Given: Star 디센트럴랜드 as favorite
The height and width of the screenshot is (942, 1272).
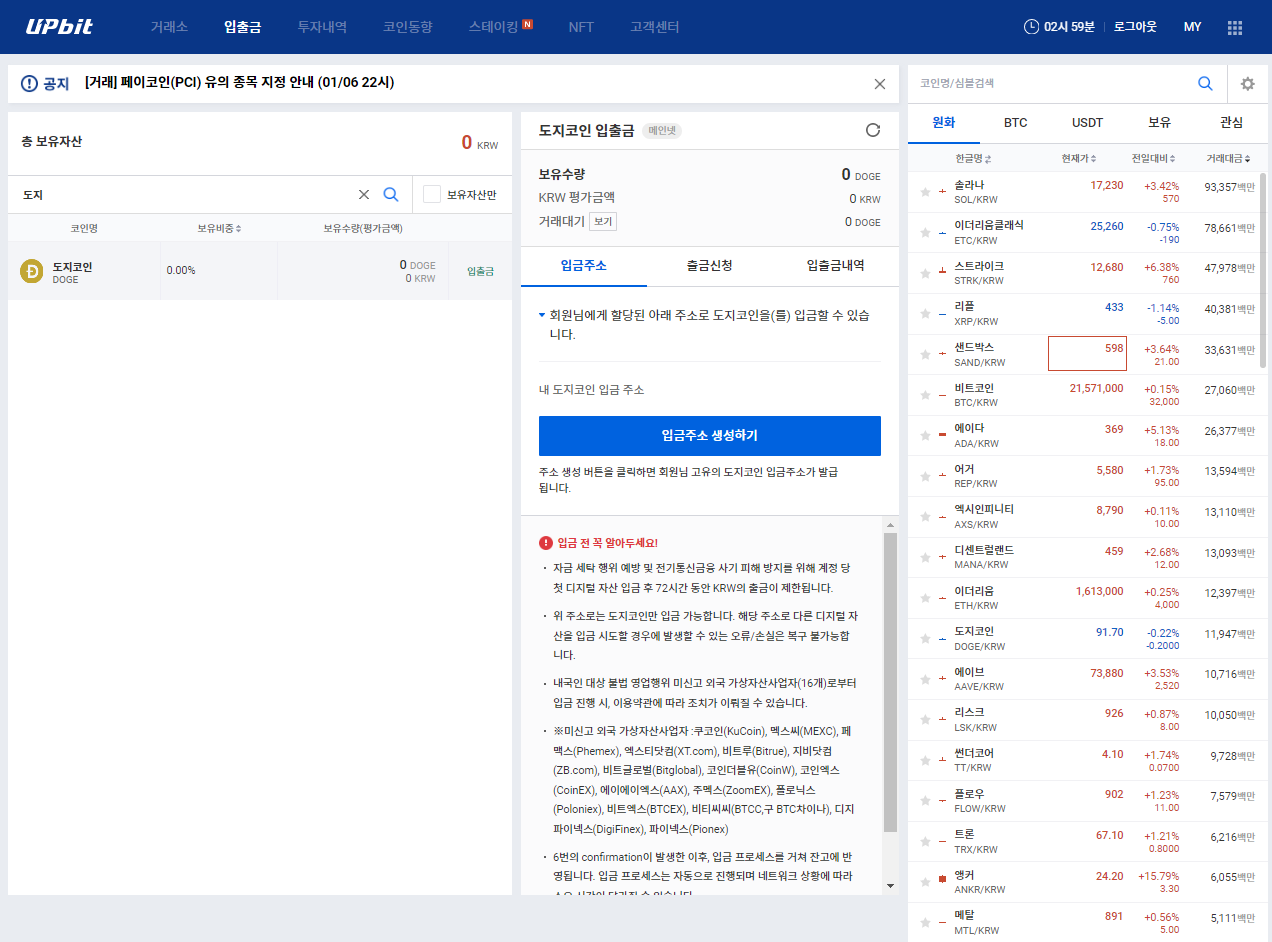Looking at the screenshot, I should pyautogui.click(x=925, y=558).
